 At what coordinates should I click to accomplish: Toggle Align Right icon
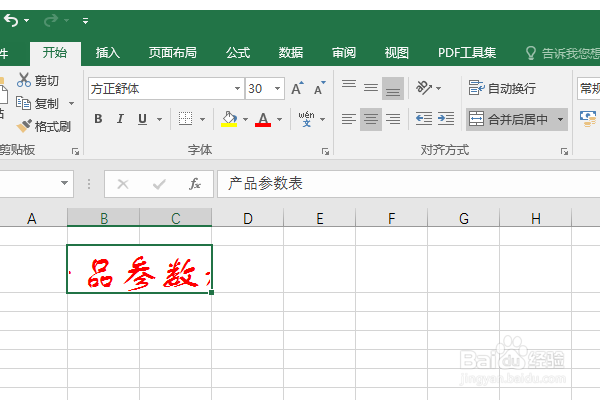(x=393, y=119)
